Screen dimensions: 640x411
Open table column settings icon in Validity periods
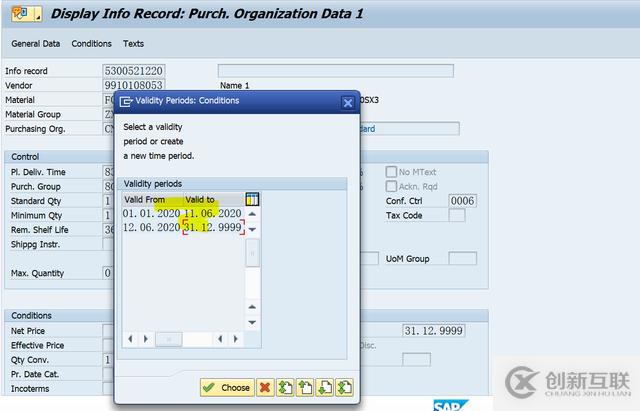(x=252, y=199)
